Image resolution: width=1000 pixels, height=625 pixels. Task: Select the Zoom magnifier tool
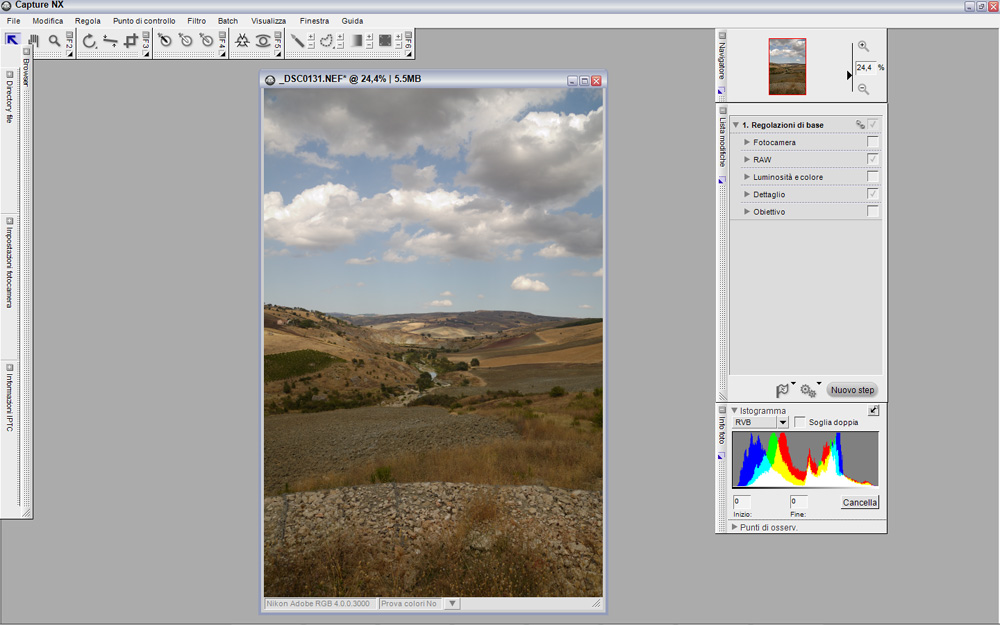click(54, 41)
